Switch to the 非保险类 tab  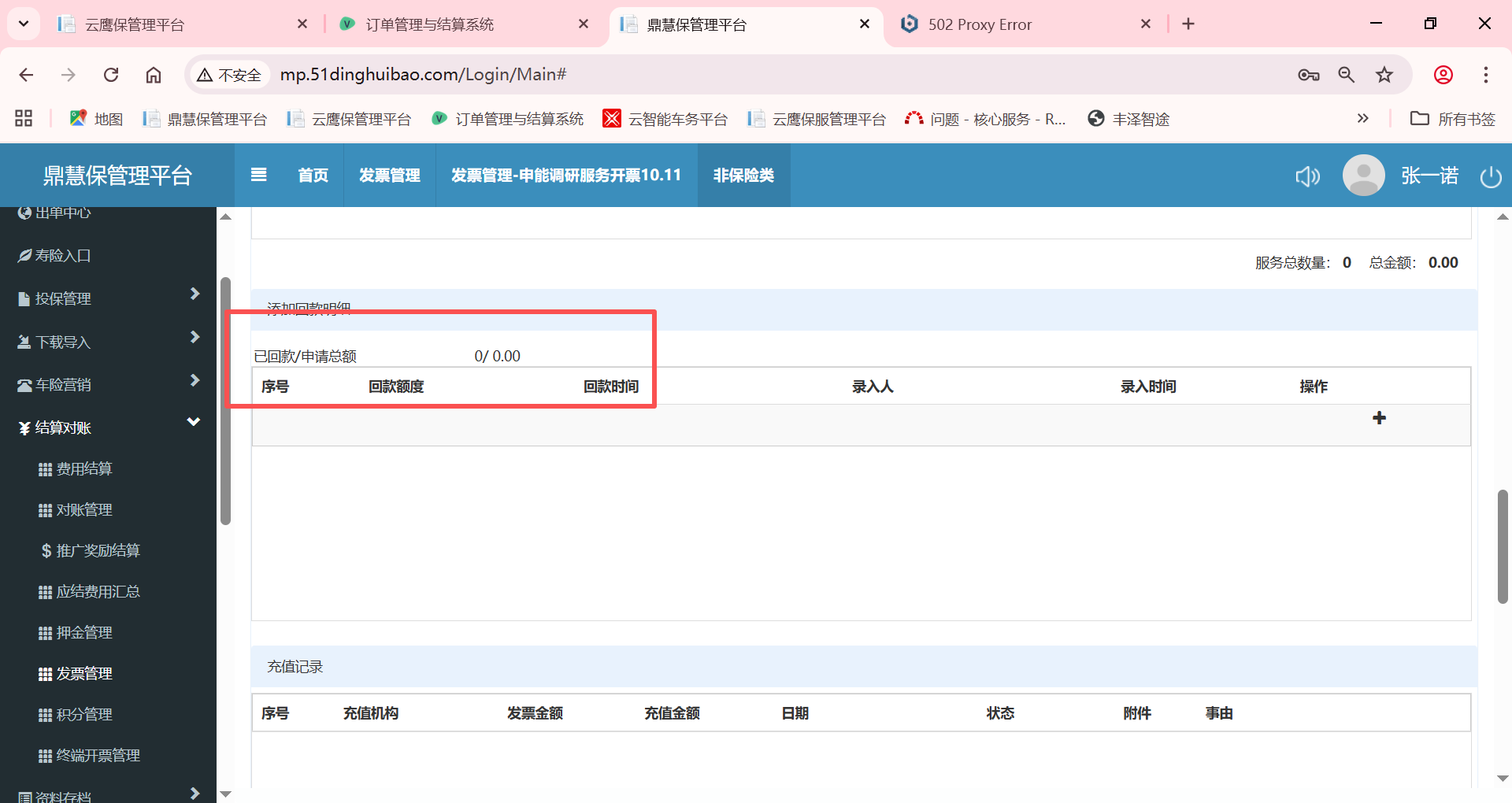pyautogui.click(x=743, y=175)
